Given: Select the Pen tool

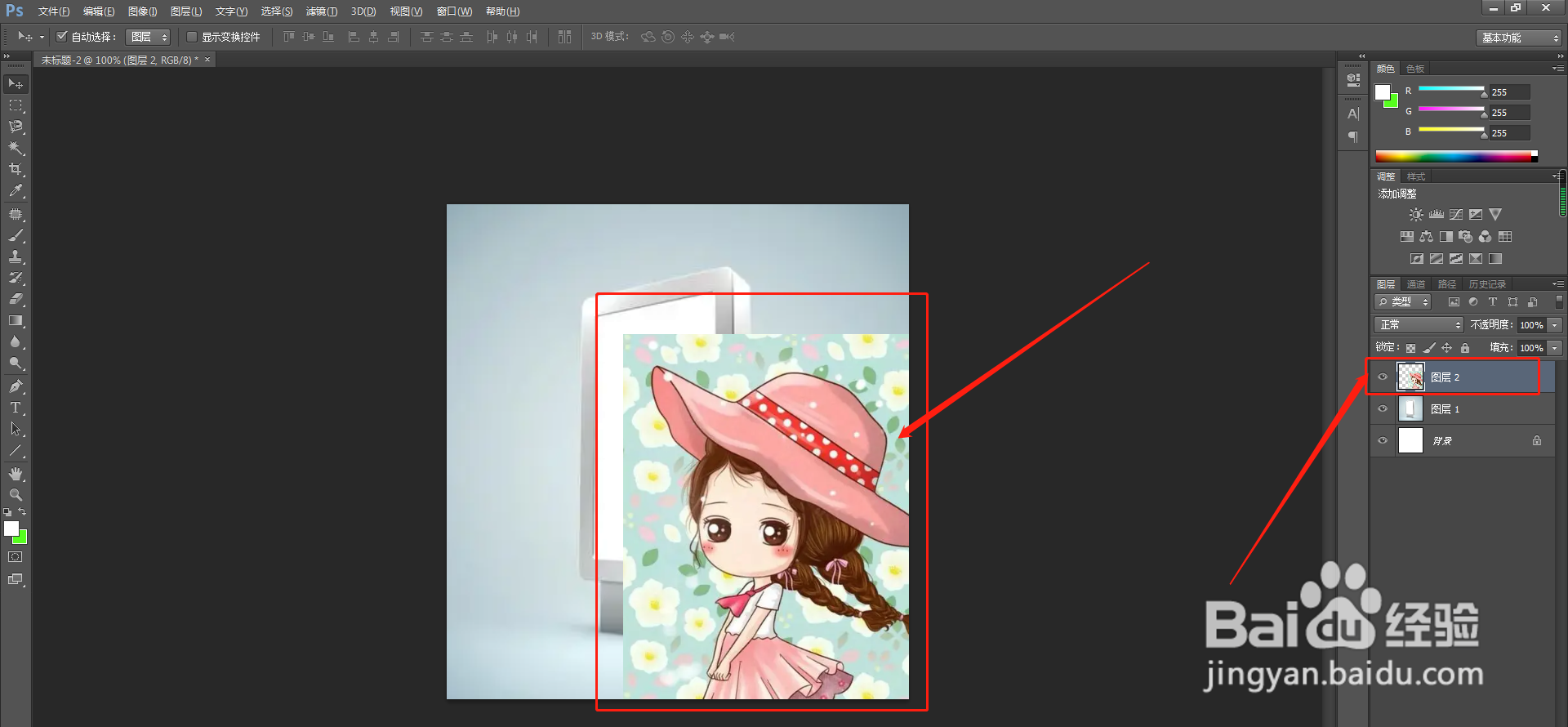Looking at the screenshot, I should coord(16,386).
